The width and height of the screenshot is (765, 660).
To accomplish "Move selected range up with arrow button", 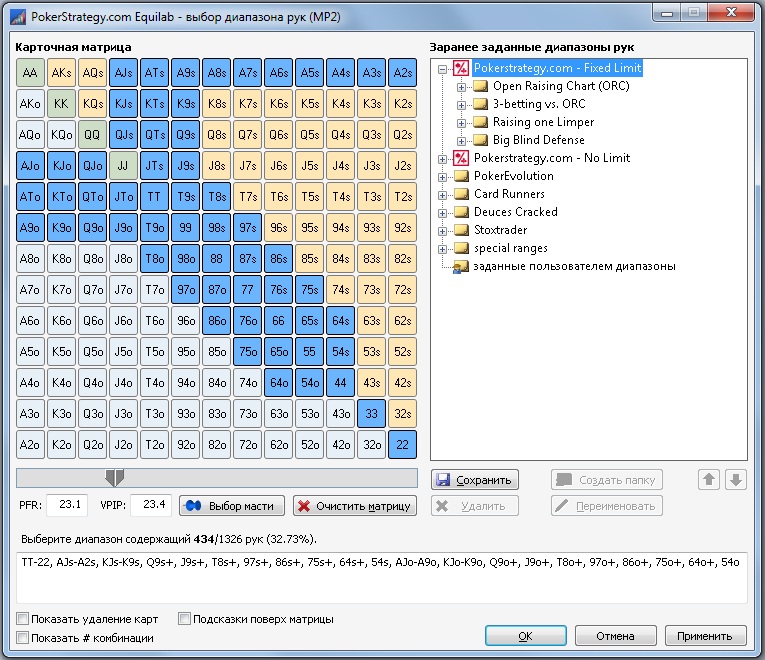I will point(709,480).
